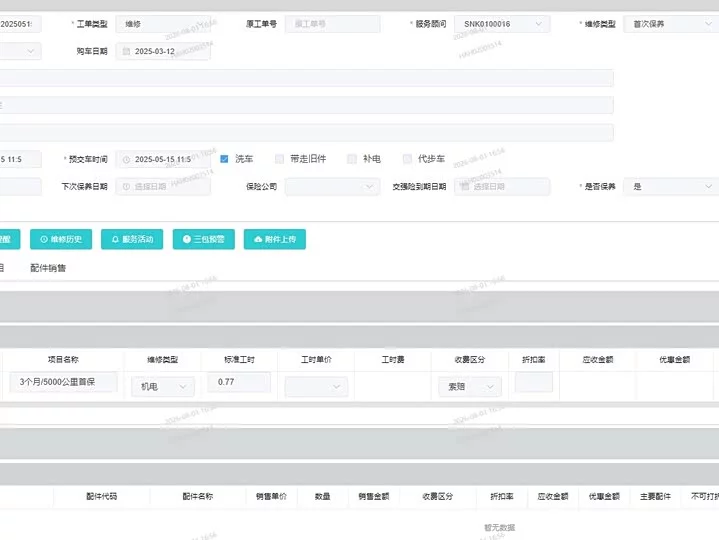Tick the 代步车 checkbox

[407, 159]
